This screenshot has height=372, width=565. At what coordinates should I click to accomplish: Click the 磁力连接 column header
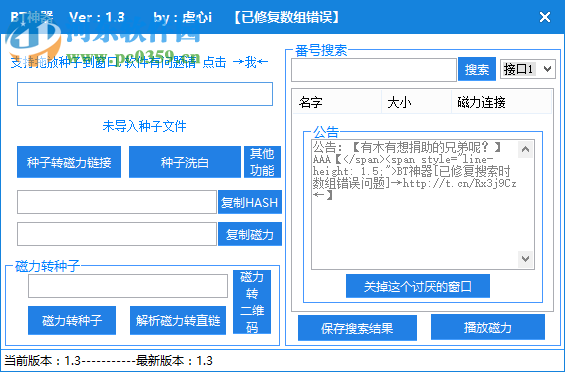[501, 103]
